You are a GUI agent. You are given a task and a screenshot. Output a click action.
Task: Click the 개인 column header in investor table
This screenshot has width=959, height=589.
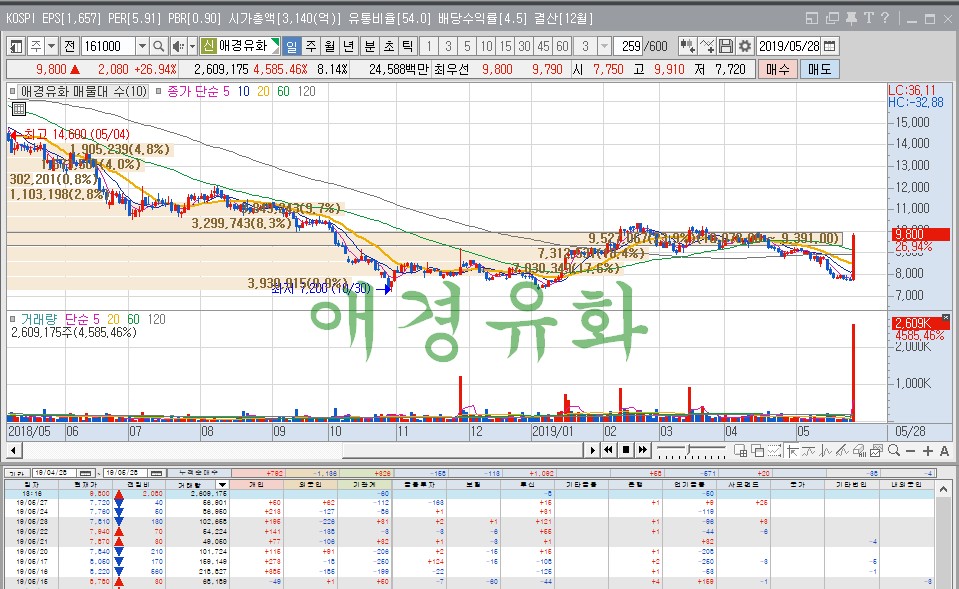(256, 484)
